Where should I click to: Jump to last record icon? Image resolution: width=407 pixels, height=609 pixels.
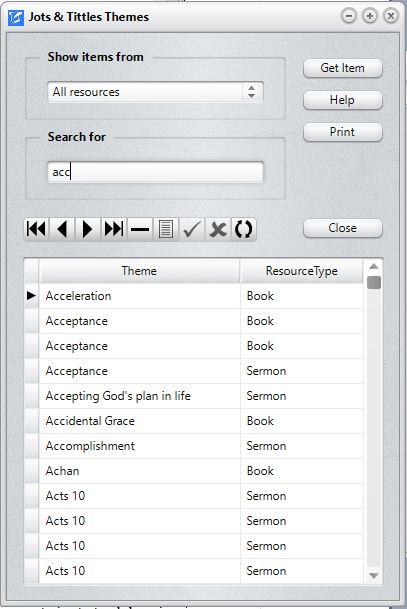[x=114, y=229]
